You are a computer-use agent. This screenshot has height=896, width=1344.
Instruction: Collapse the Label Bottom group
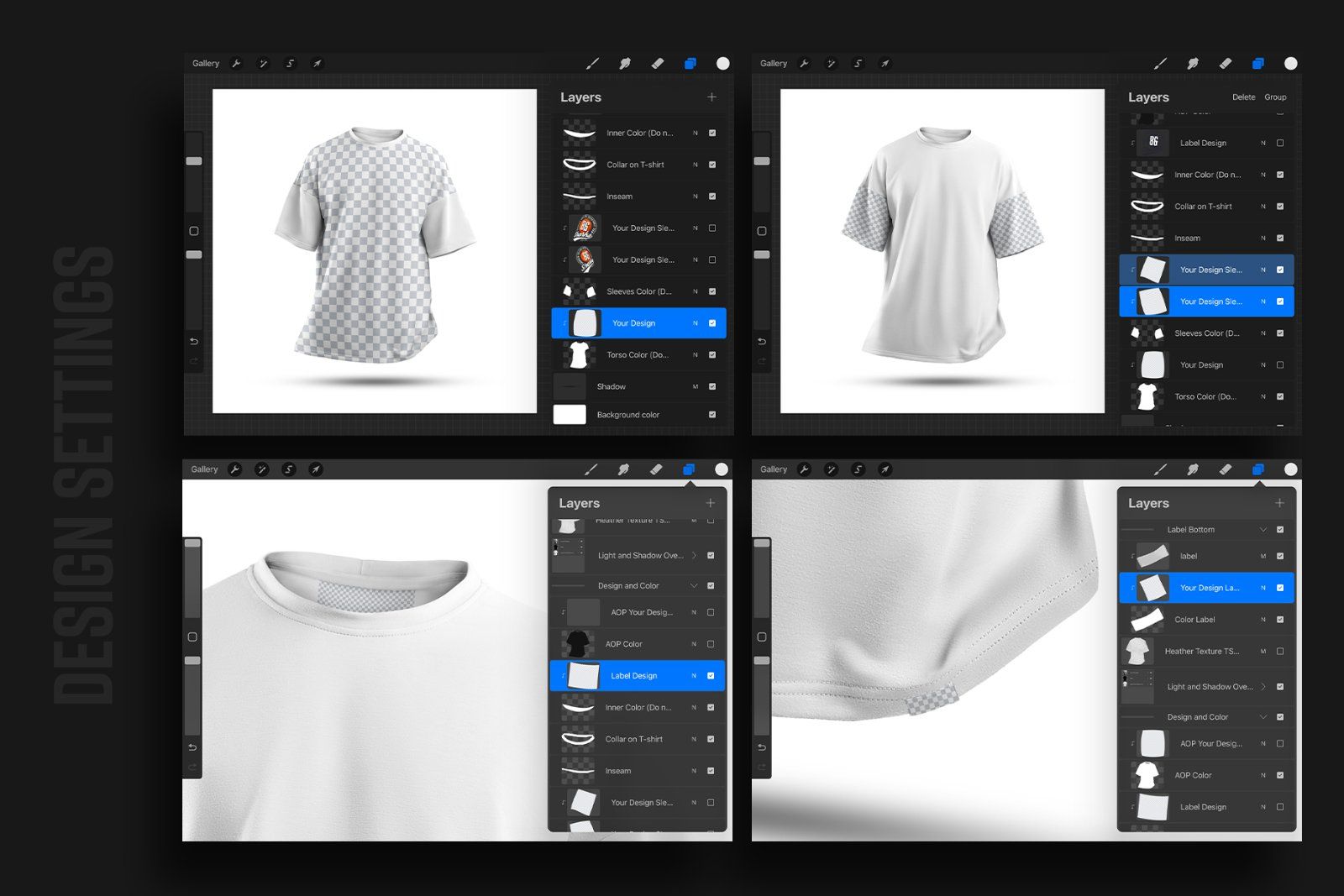[x=1263, y=530]
